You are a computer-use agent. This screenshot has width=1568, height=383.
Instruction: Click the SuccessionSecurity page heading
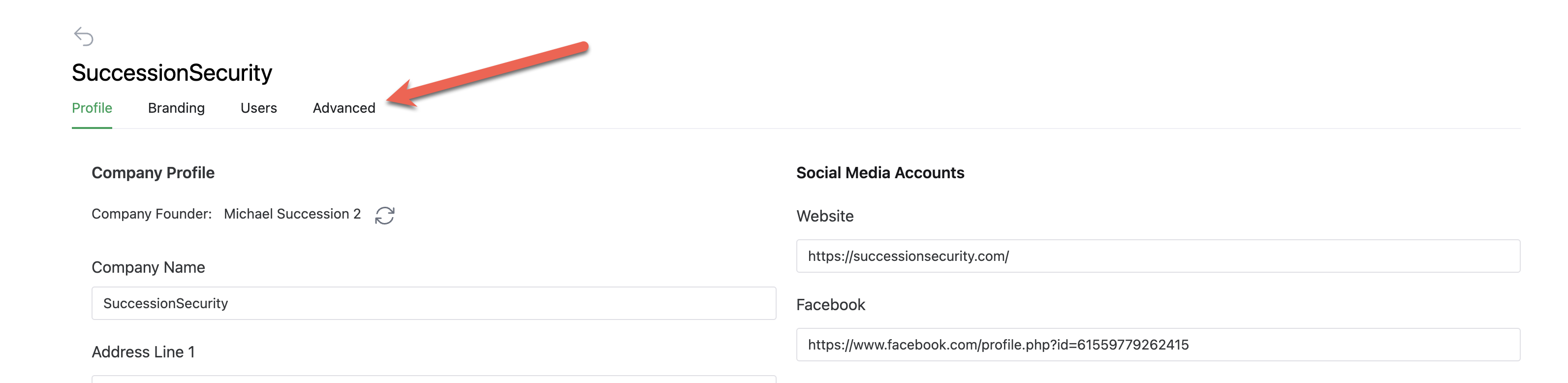[x=172, y=72]
